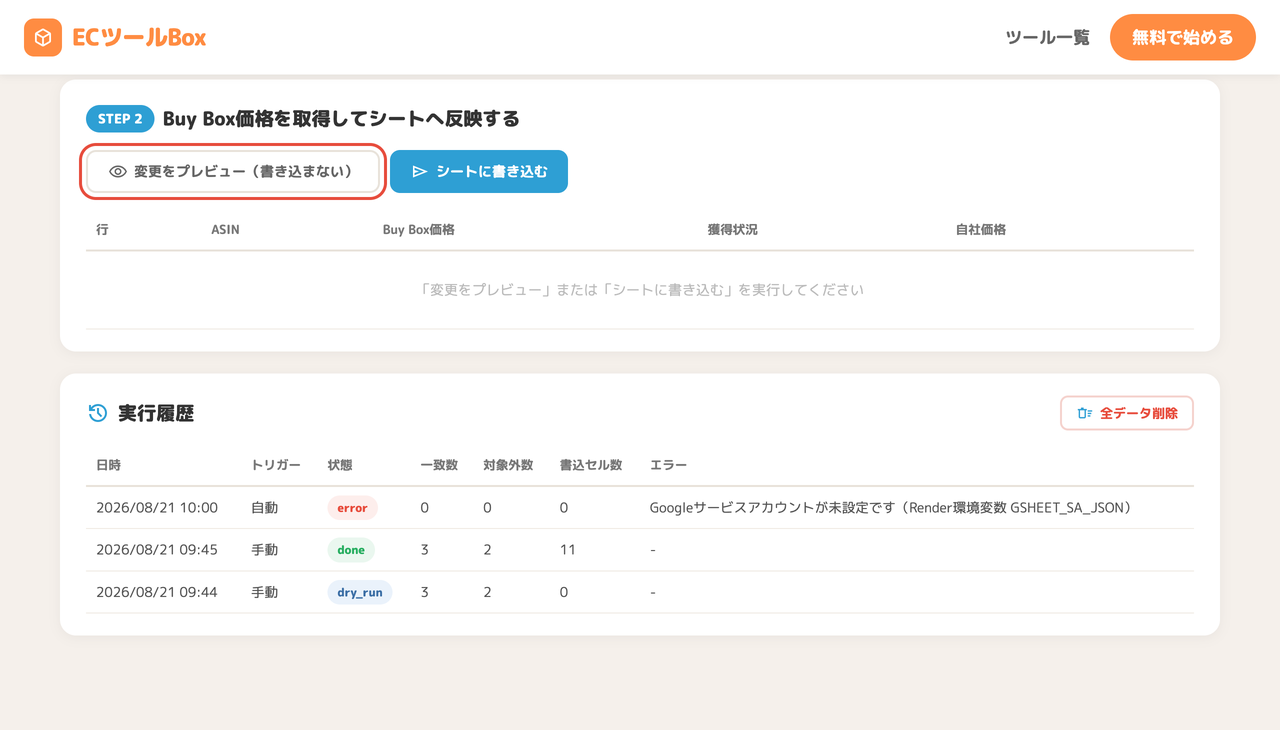Click the 書込セル数 column header
The height and width of the screenshot is (730, 1280).
click(591, 465)
